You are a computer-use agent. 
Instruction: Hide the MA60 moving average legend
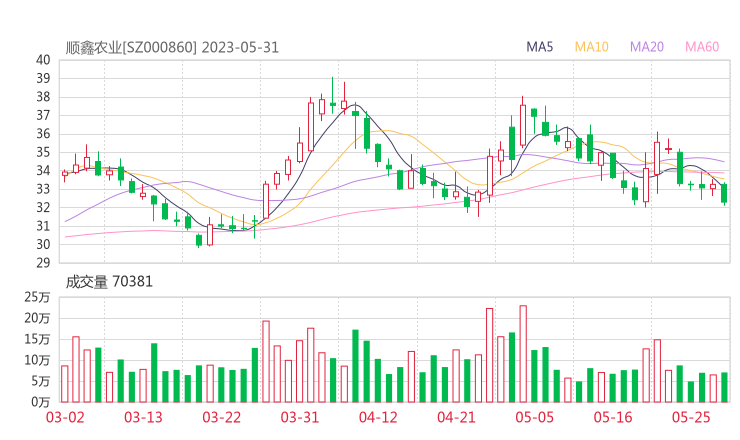coord(702,47)
